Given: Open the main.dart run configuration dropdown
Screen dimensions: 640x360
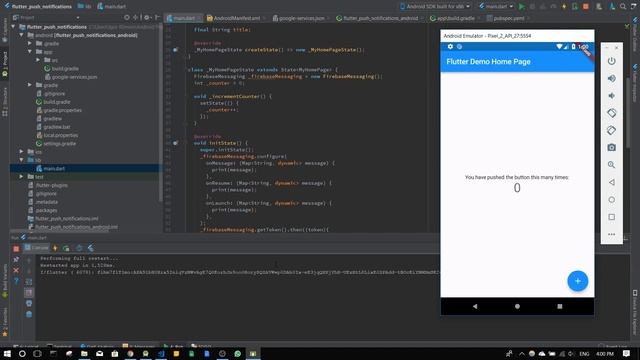Looking at the screenshot, I should (496, 6).
